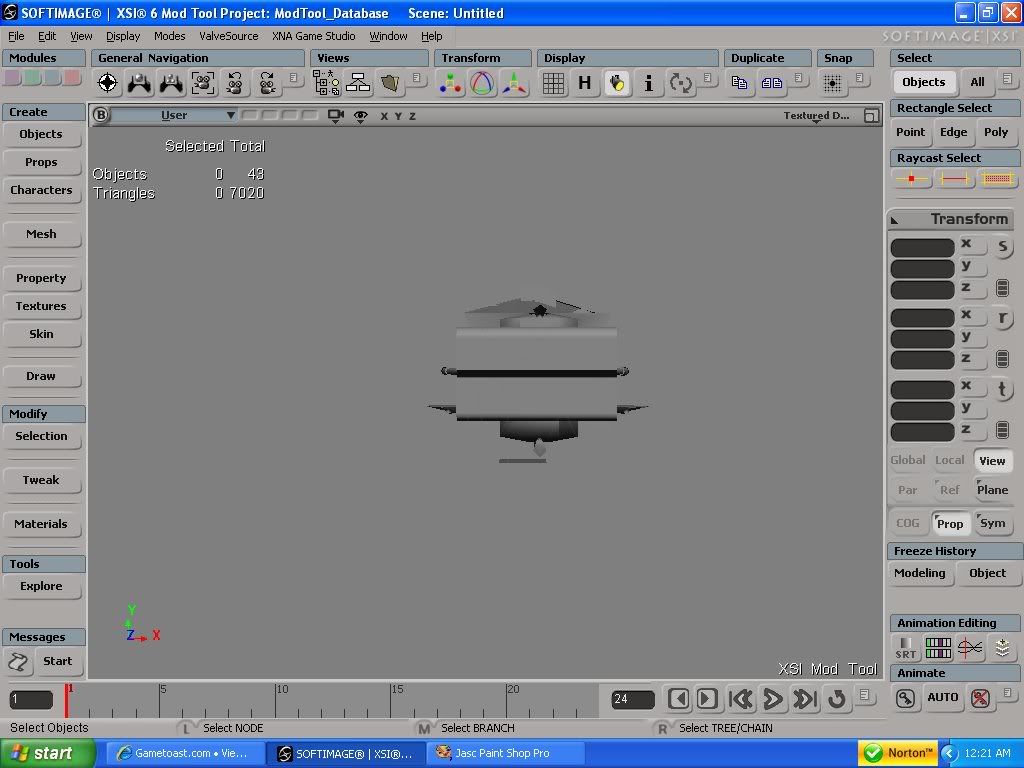Click the second Duplicate icon
This screenshot has width=1024, height=768.
coord(771,82)
